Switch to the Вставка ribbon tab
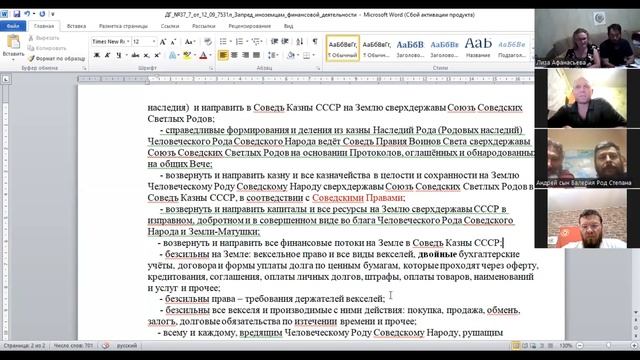640x360 pixels. tap(76, 26)
